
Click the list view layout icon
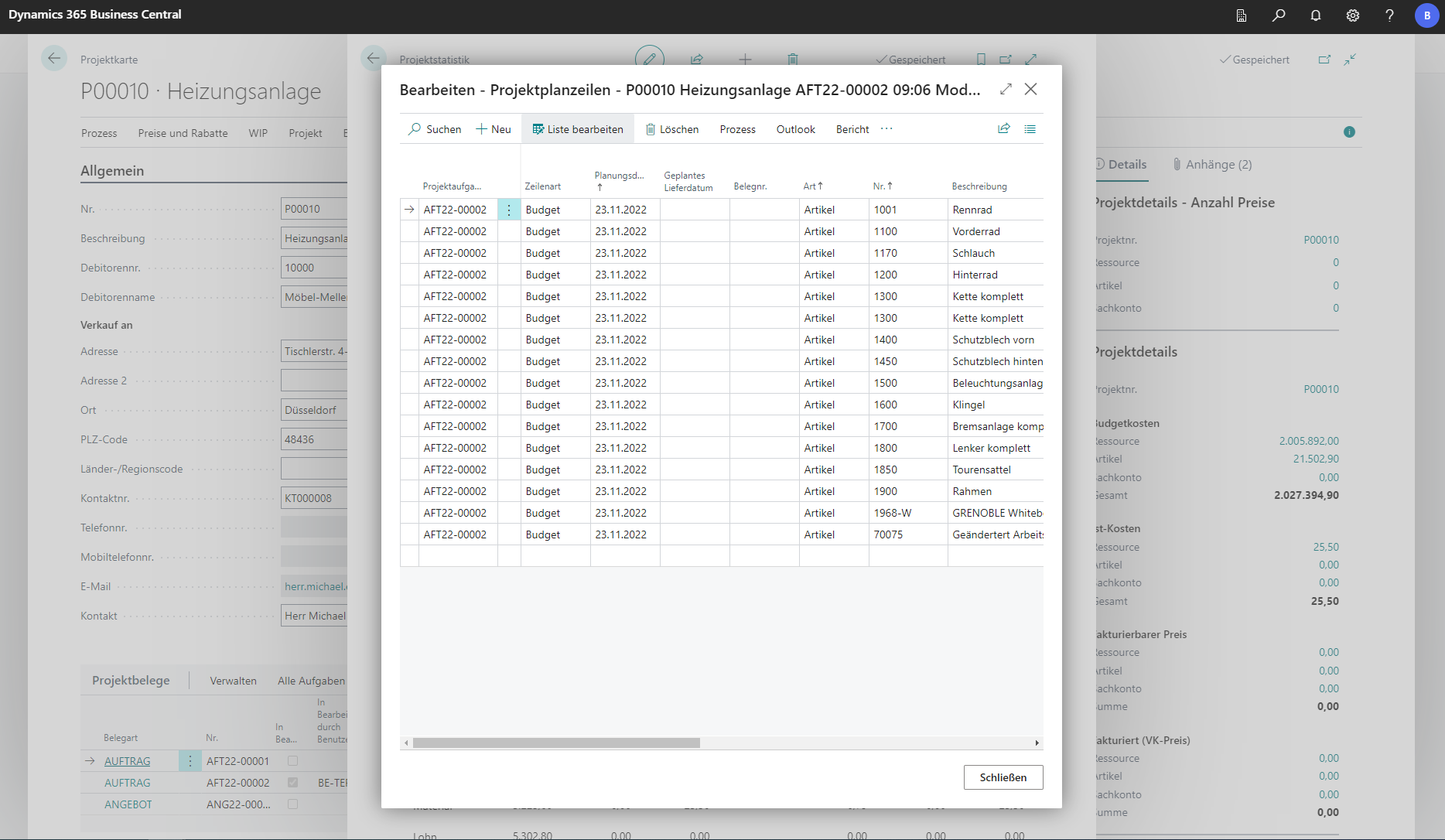(1030, 129)
